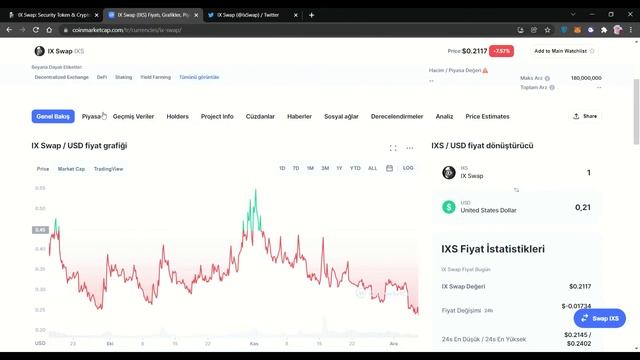Click the United States Dollar icon
This screenshot has width=640, height=360.
(449, 207)
